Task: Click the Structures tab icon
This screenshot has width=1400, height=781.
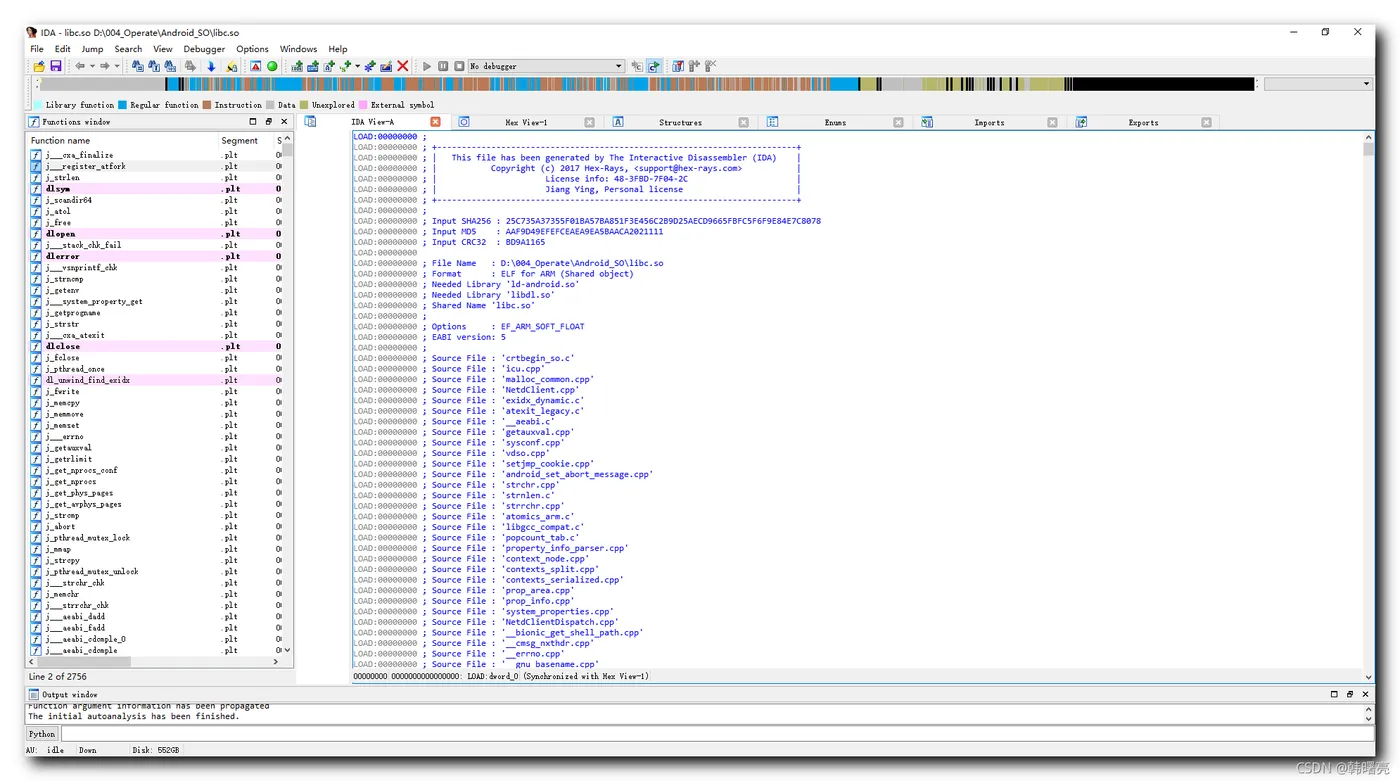Action: click(618, 122)
